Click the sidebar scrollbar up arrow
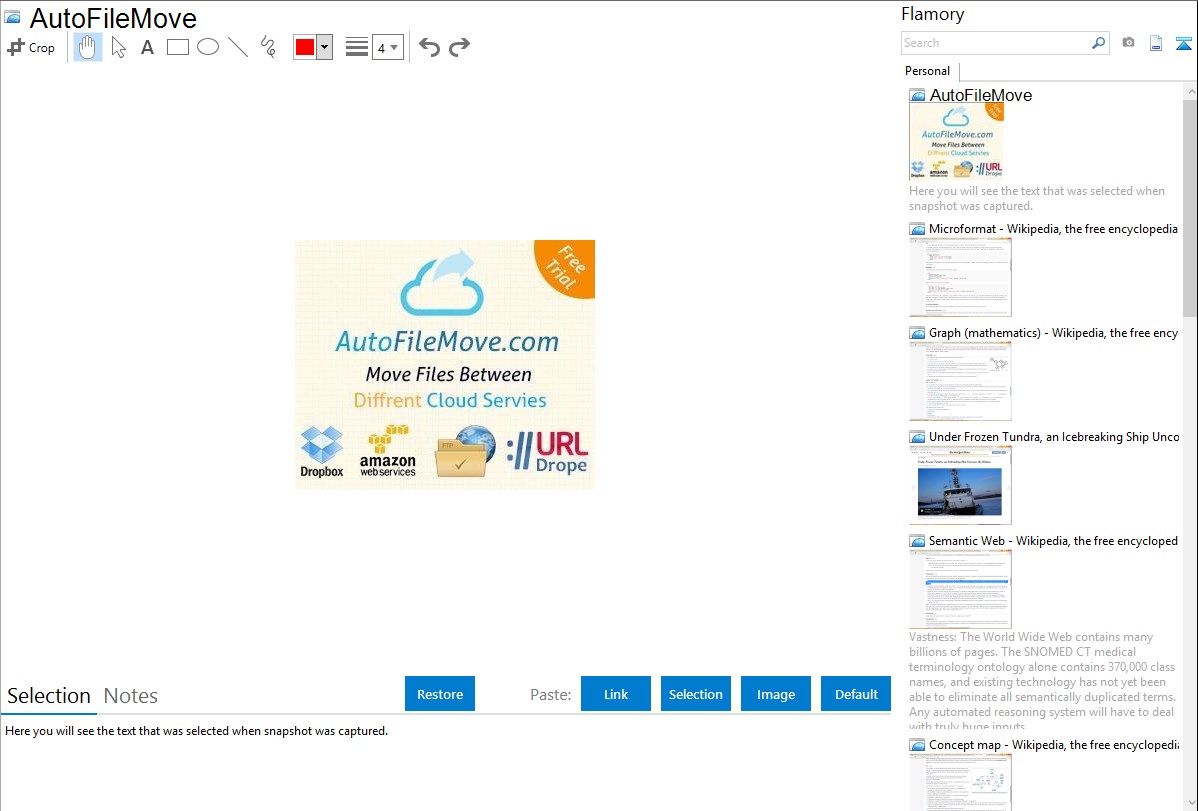The width and height of the screenshot is (1198, 811). pyautogui.click(x=1190, y=91)
